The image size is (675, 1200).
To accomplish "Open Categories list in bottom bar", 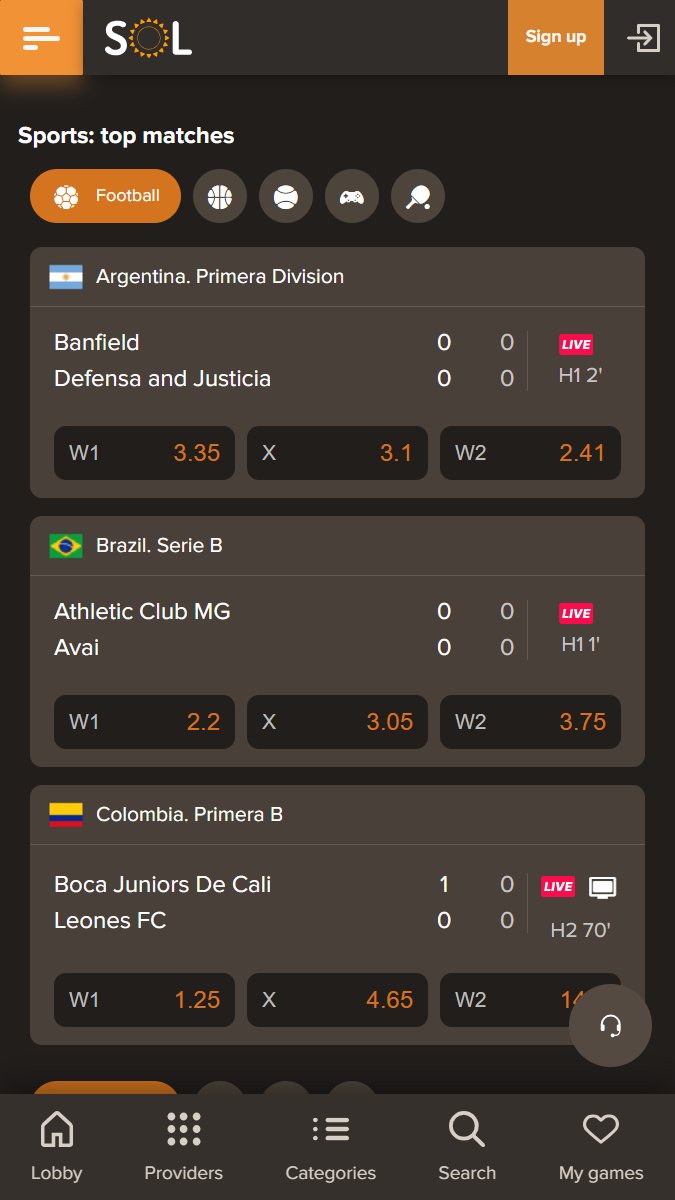I will coord(331,1147).
